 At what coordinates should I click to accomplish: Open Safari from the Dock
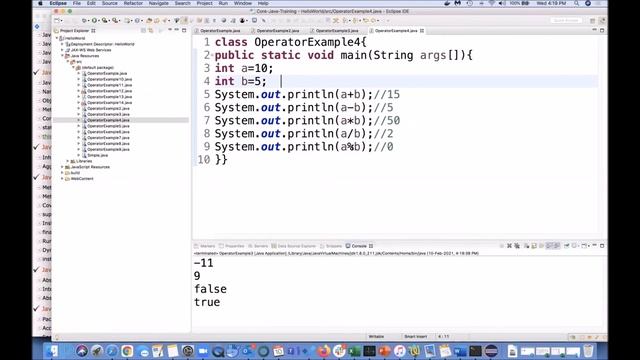[x=111, y=351]
